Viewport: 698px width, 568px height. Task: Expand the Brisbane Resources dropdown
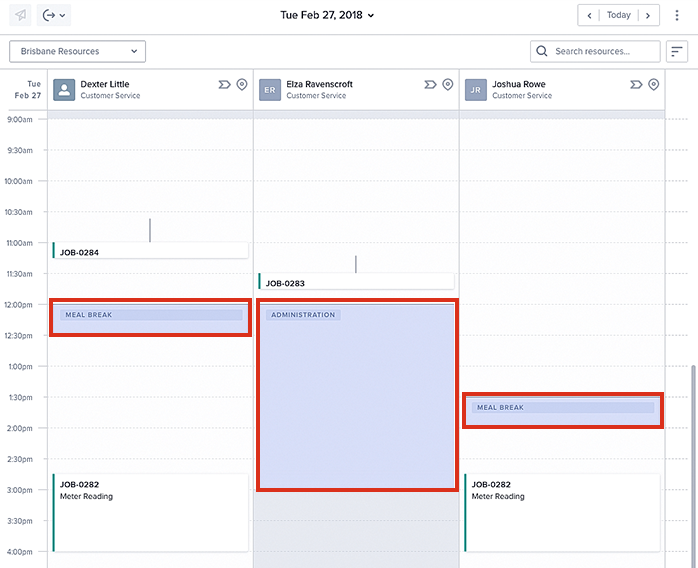(78, 51)
